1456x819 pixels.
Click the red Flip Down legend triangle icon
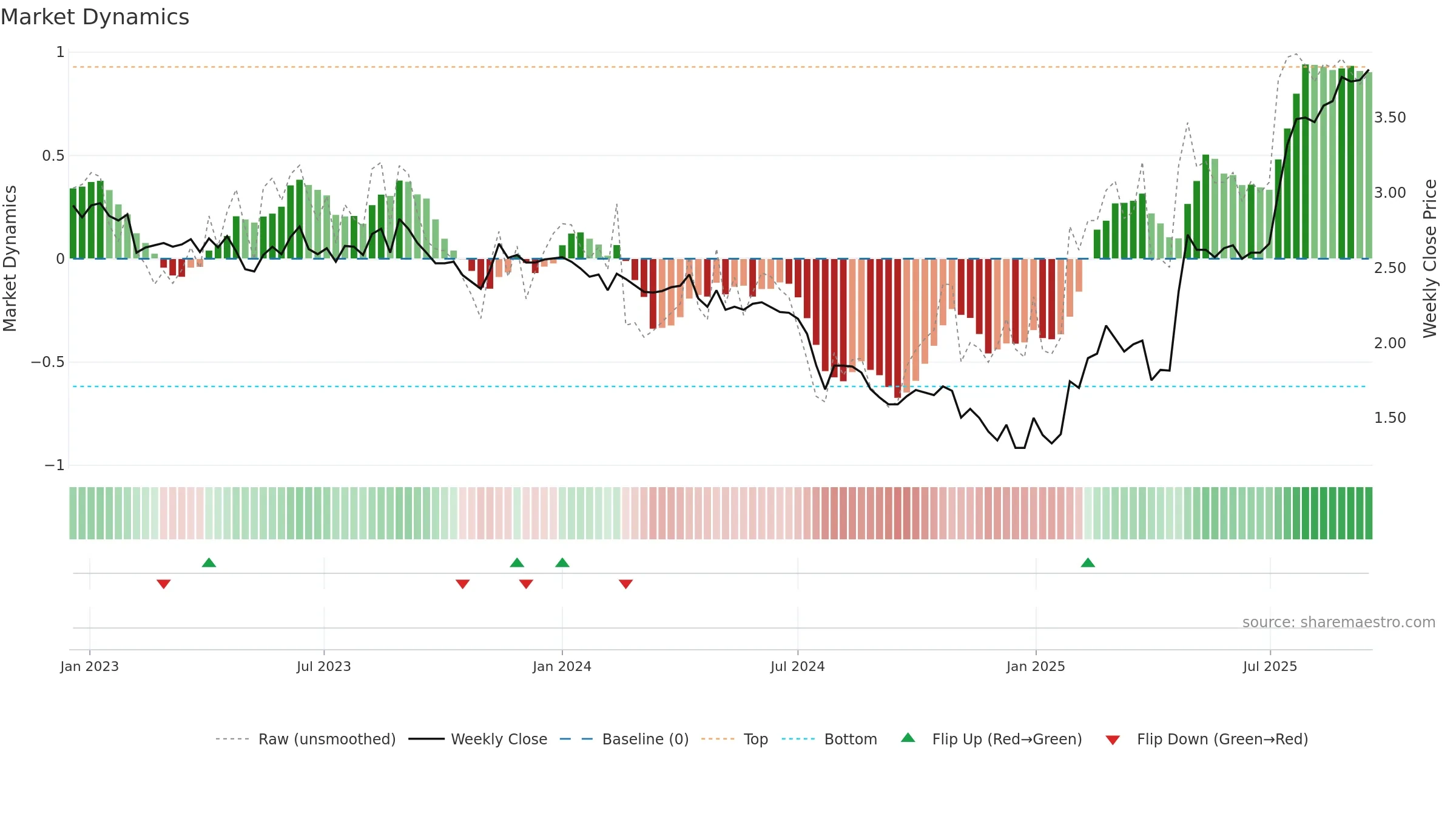coord(1113,740)
